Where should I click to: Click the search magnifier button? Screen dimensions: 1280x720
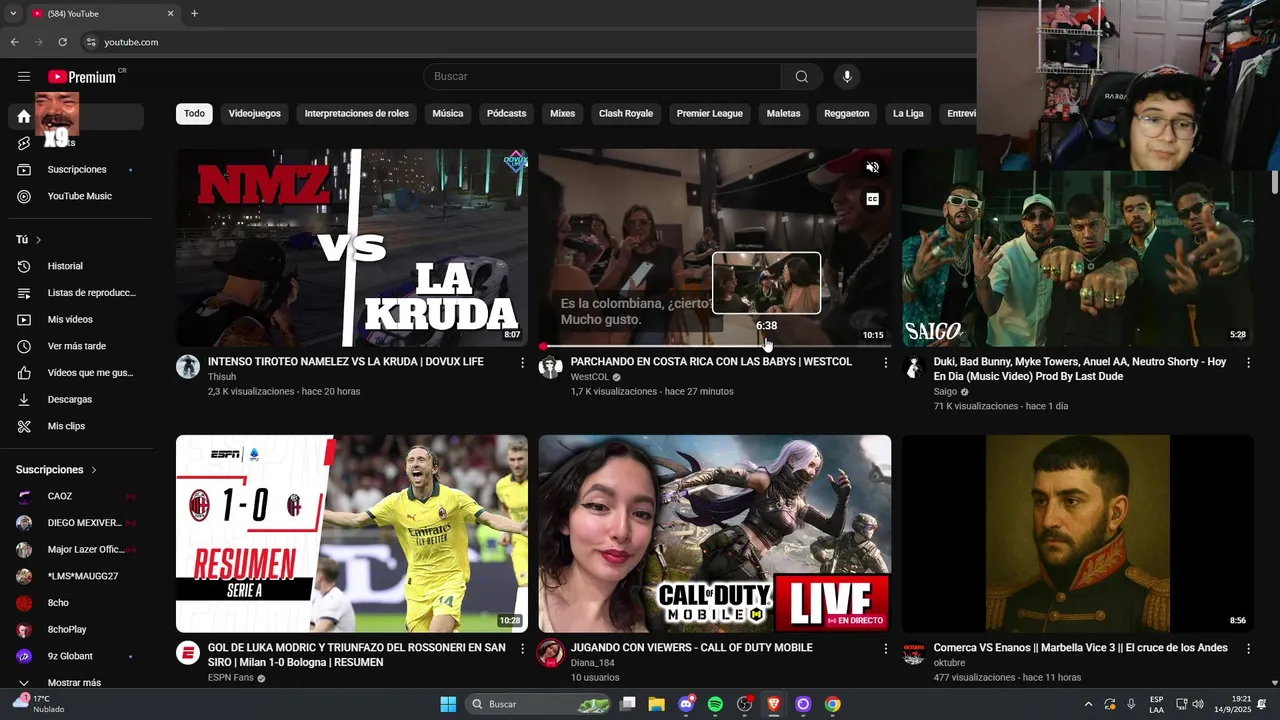(802, 77)
